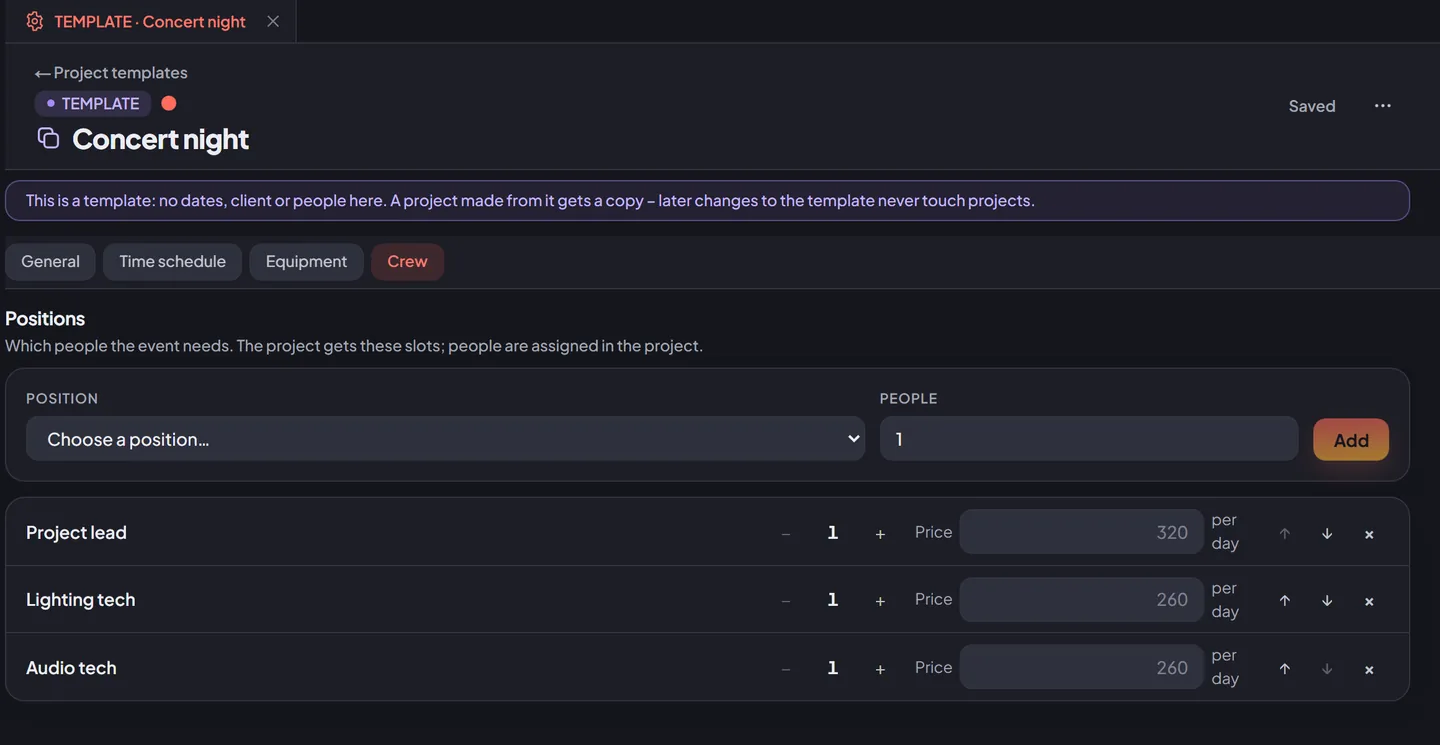Click the Audio tech row label
1440x745 pixels.
click(x=71, y=668)
